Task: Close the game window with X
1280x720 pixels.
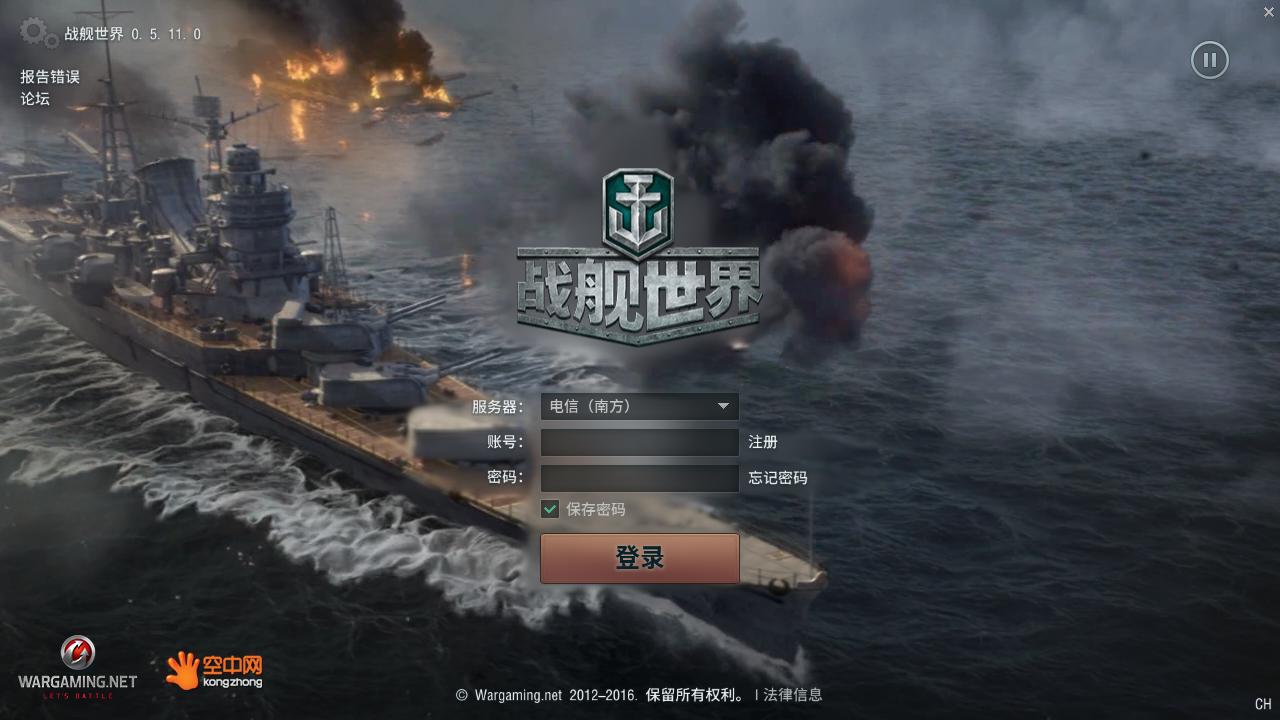Action: 1269,12
